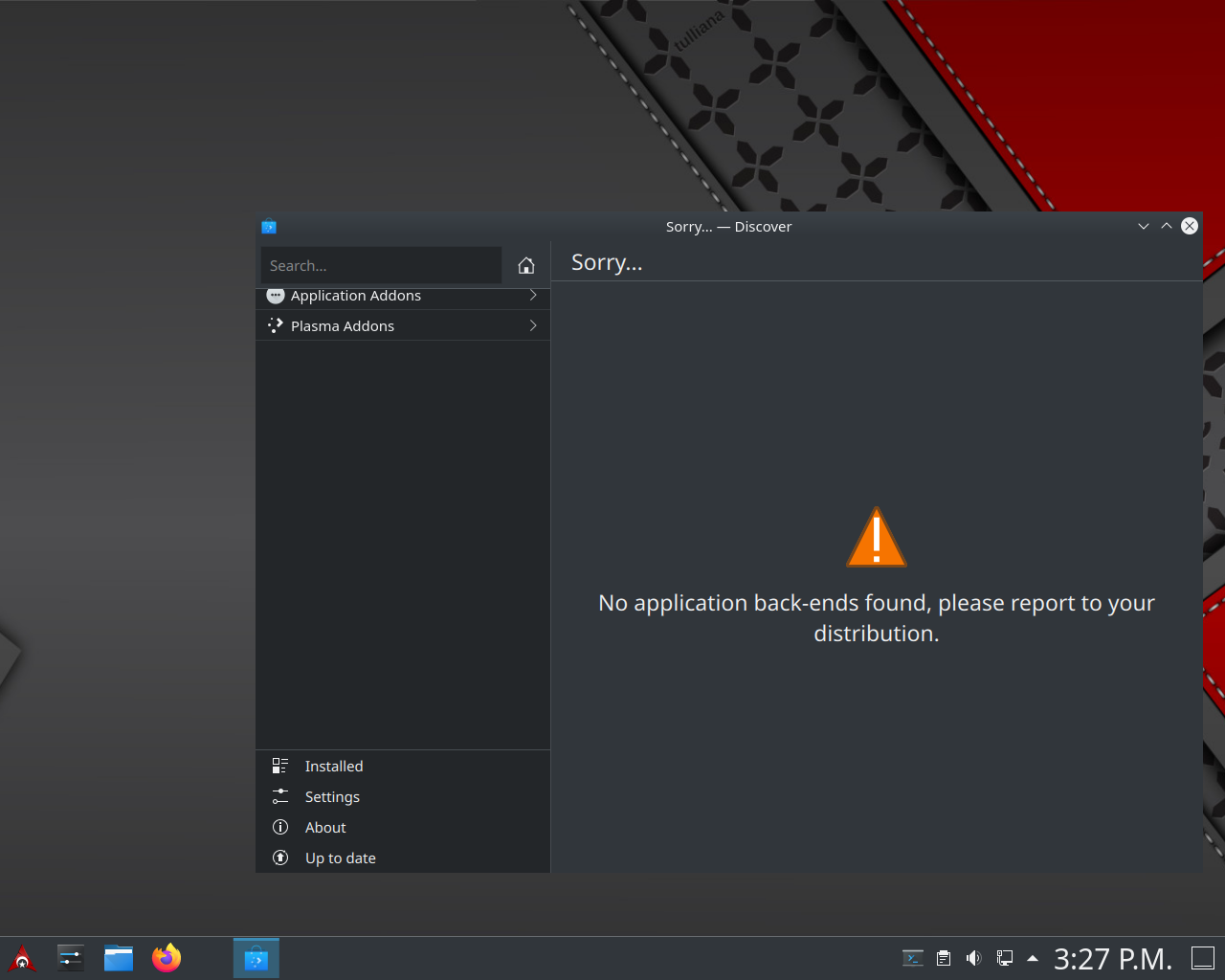Open the Application Addons category
The image size is (1225, 980).
403,296
